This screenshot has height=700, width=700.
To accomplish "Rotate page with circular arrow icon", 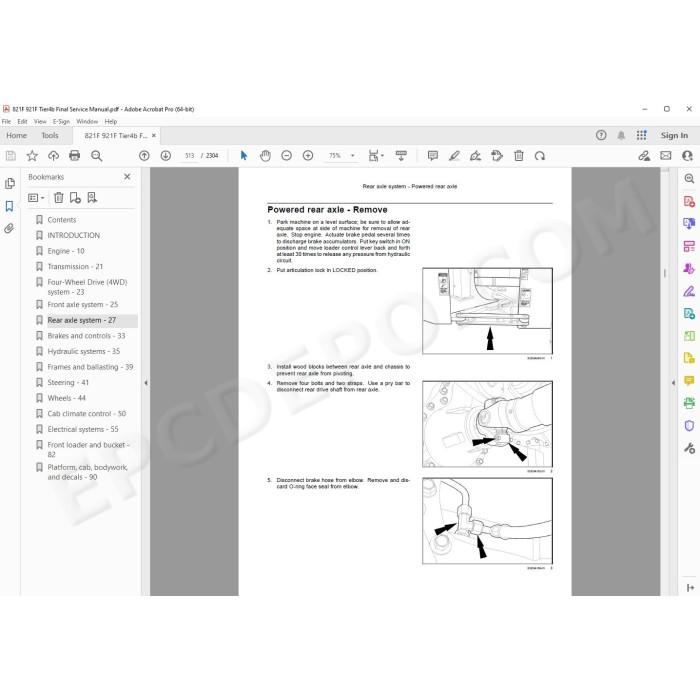I will tap(540, 156).
